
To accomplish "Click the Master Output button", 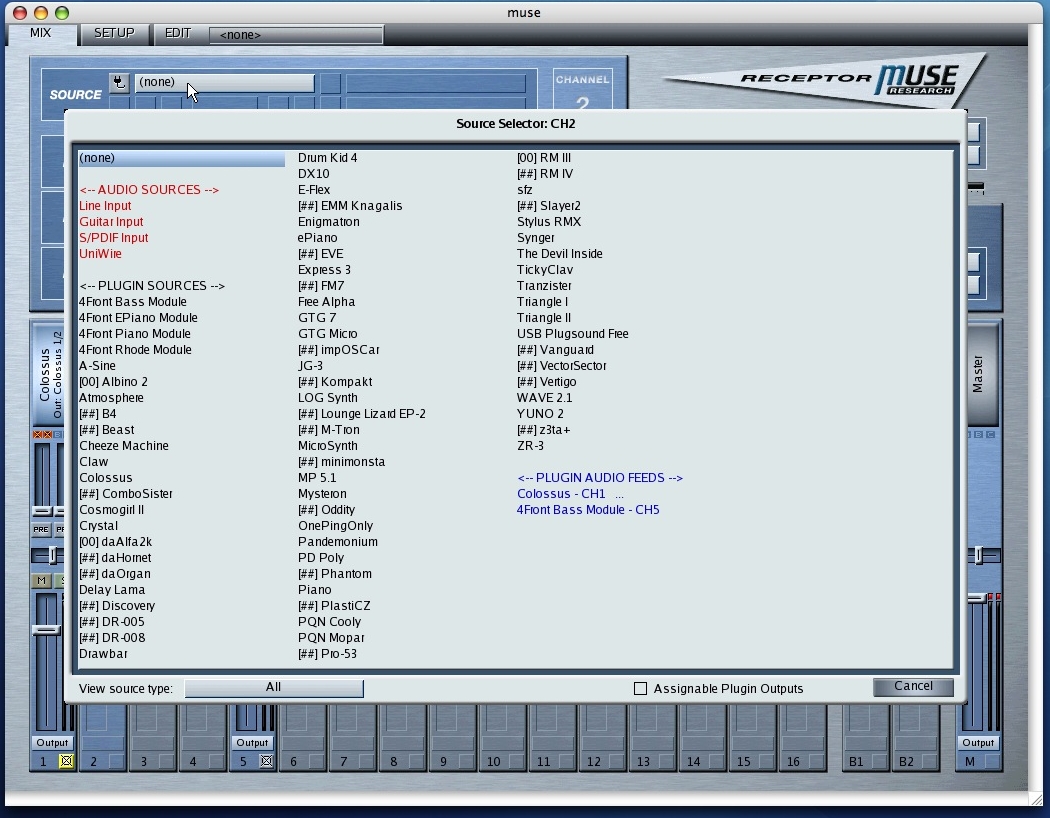I will click(x=978, y=742).
